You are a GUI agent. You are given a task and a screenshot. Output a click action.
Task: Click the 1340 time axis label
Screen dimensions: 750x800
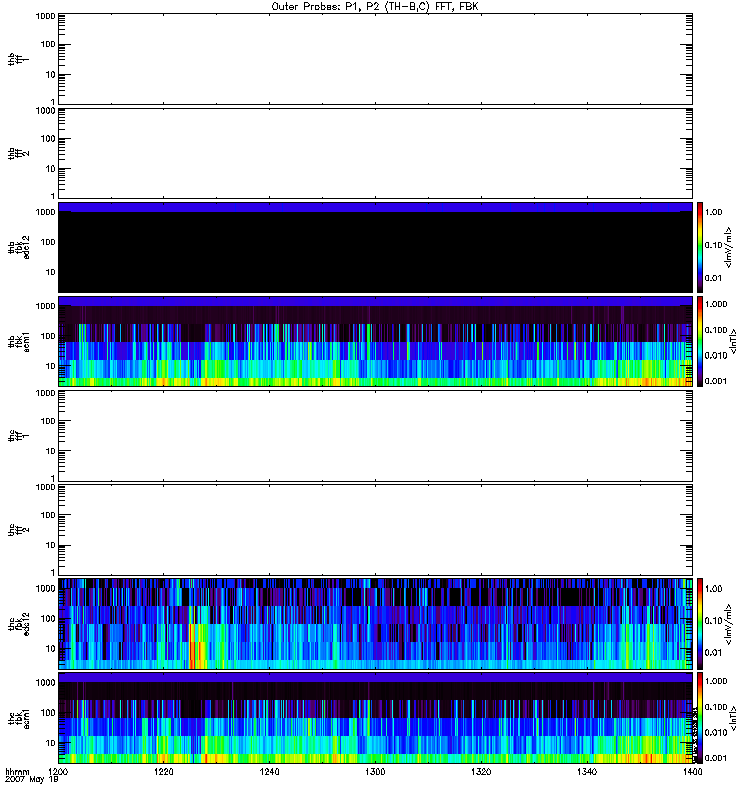586,774
